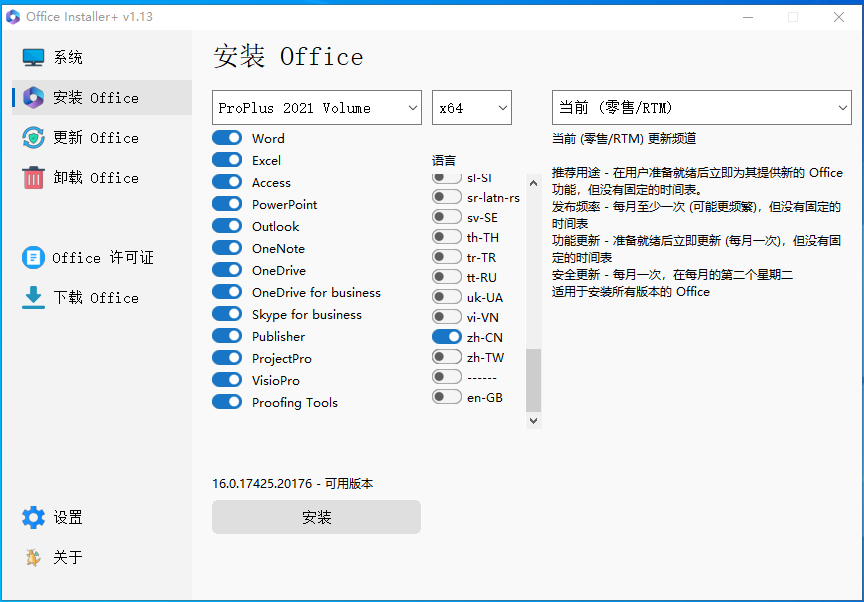Click the Uninstall Office trash icon
This screenshot has height=602, width=864.
(x=33, y=177)
